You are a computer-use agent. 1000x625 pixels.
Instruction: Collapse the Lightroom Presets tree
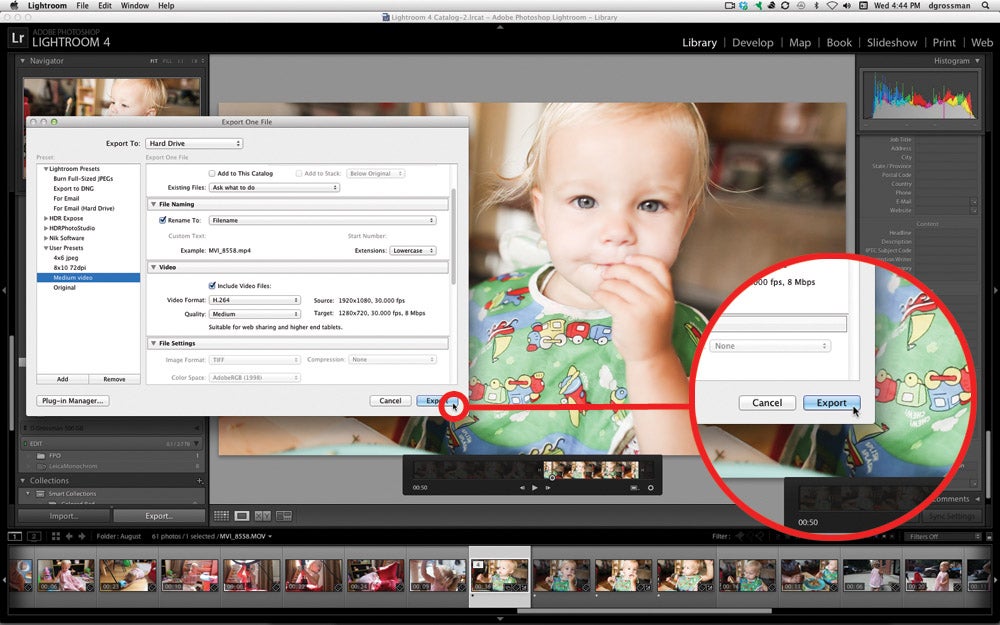[x=46, y=169]
